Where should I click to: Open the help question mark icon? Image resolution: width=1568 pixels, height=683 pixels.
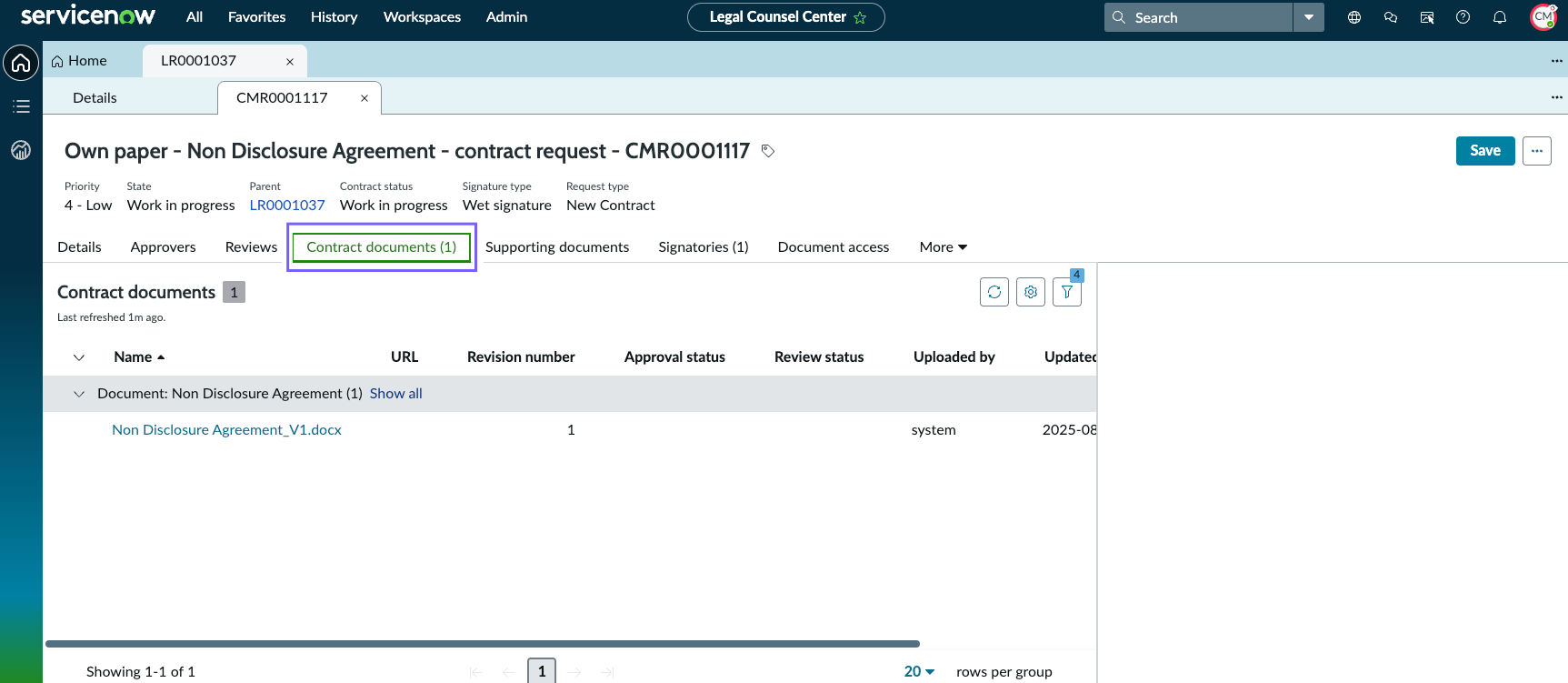point(1463,17)
